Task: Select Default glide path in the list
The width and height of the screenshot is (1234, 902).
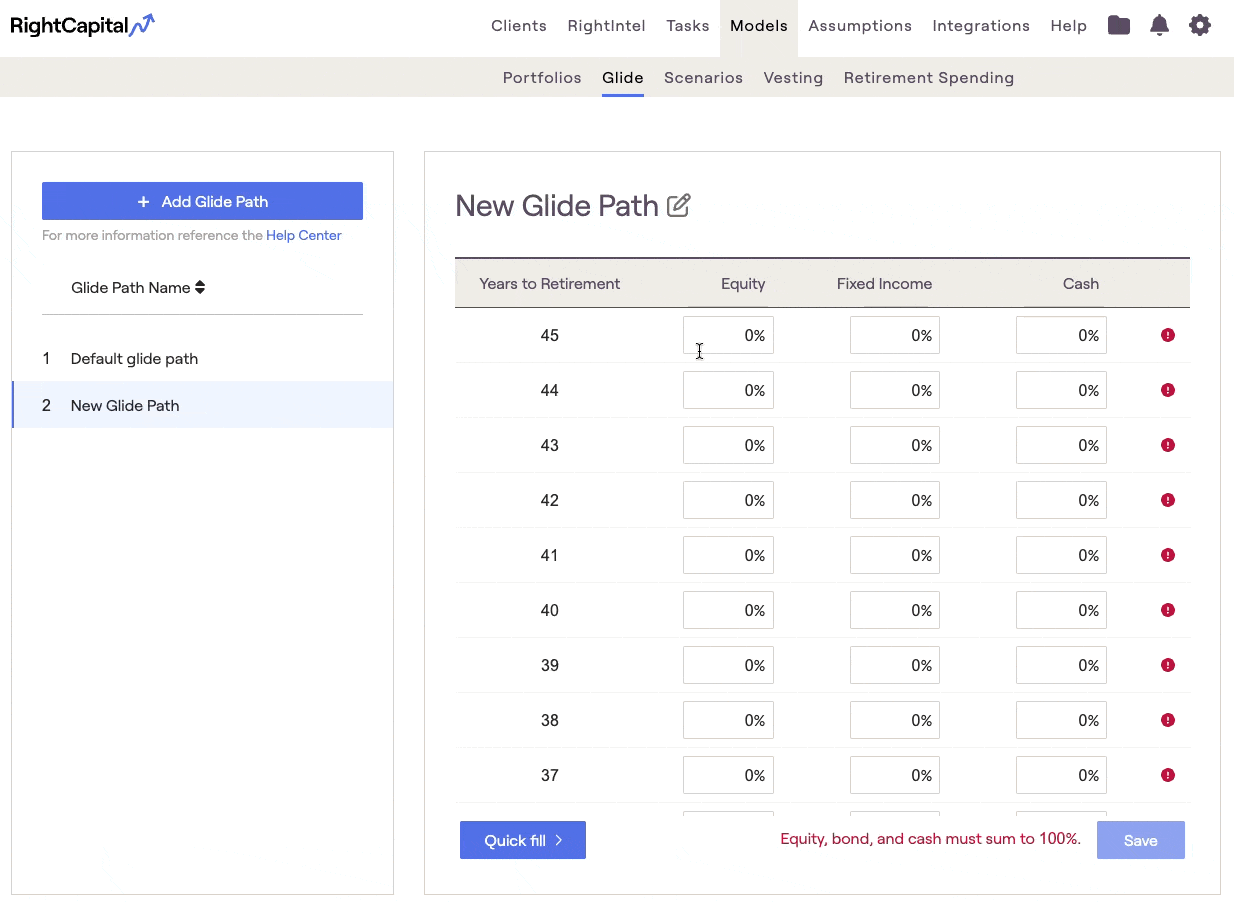Action: [x=134, y=359]
